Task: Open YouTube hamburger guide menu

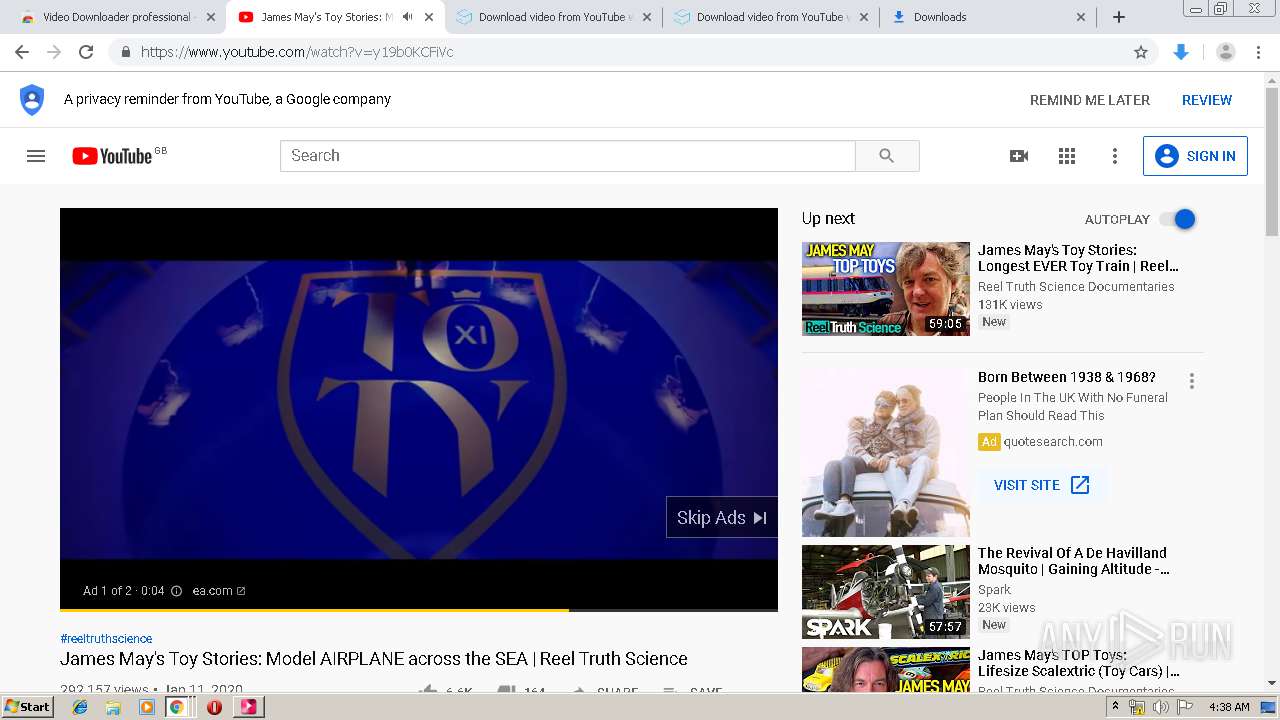Action: pos(36,156)
